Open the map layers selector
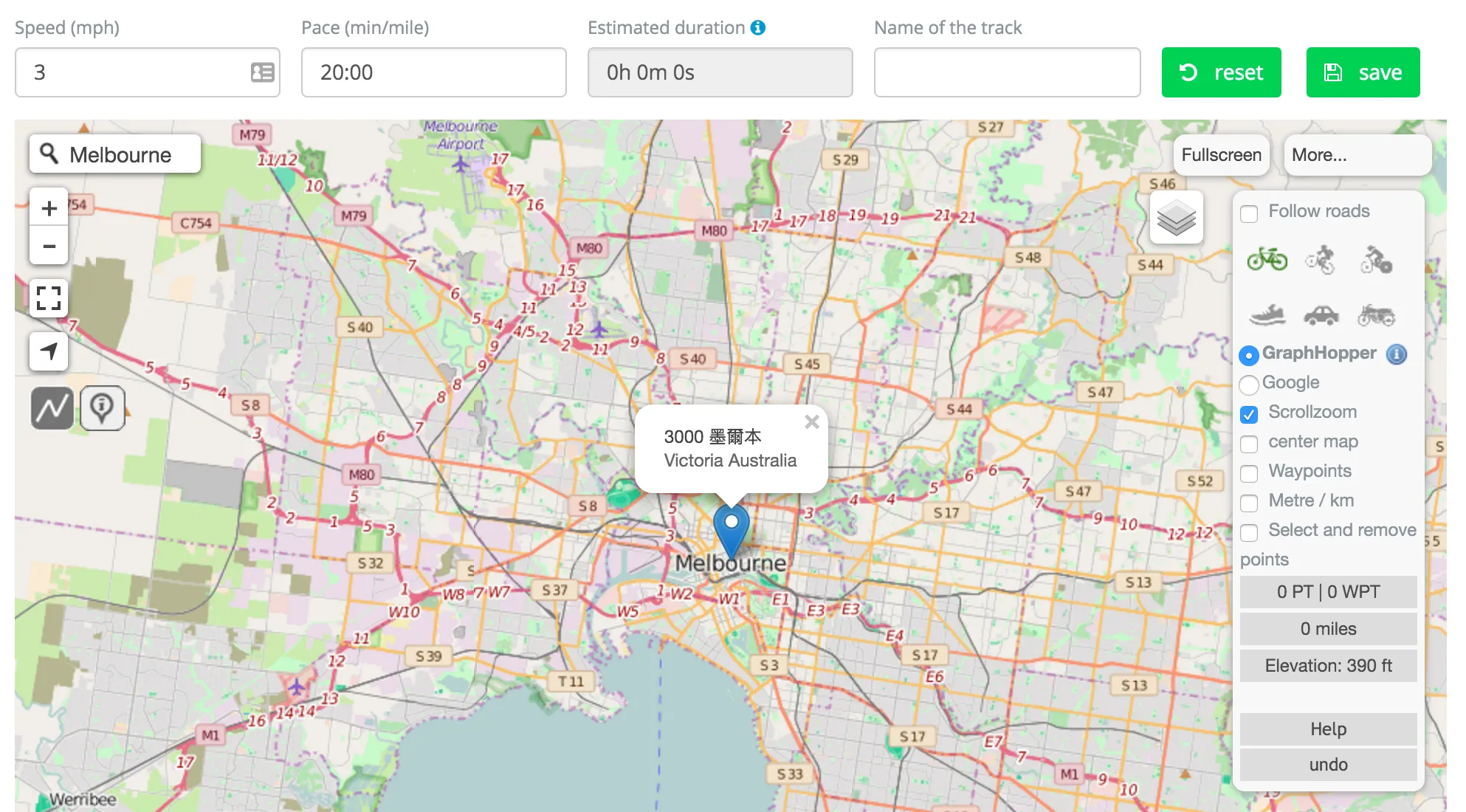This screenshot has height=812, width=1466. coord(1177,216)
